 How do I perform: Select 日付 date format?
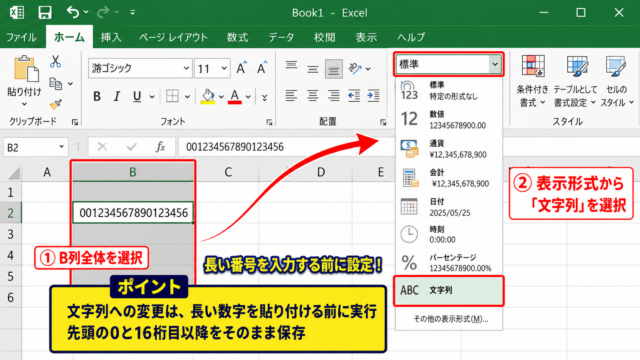pyautogui.click(x=449, y=207)
